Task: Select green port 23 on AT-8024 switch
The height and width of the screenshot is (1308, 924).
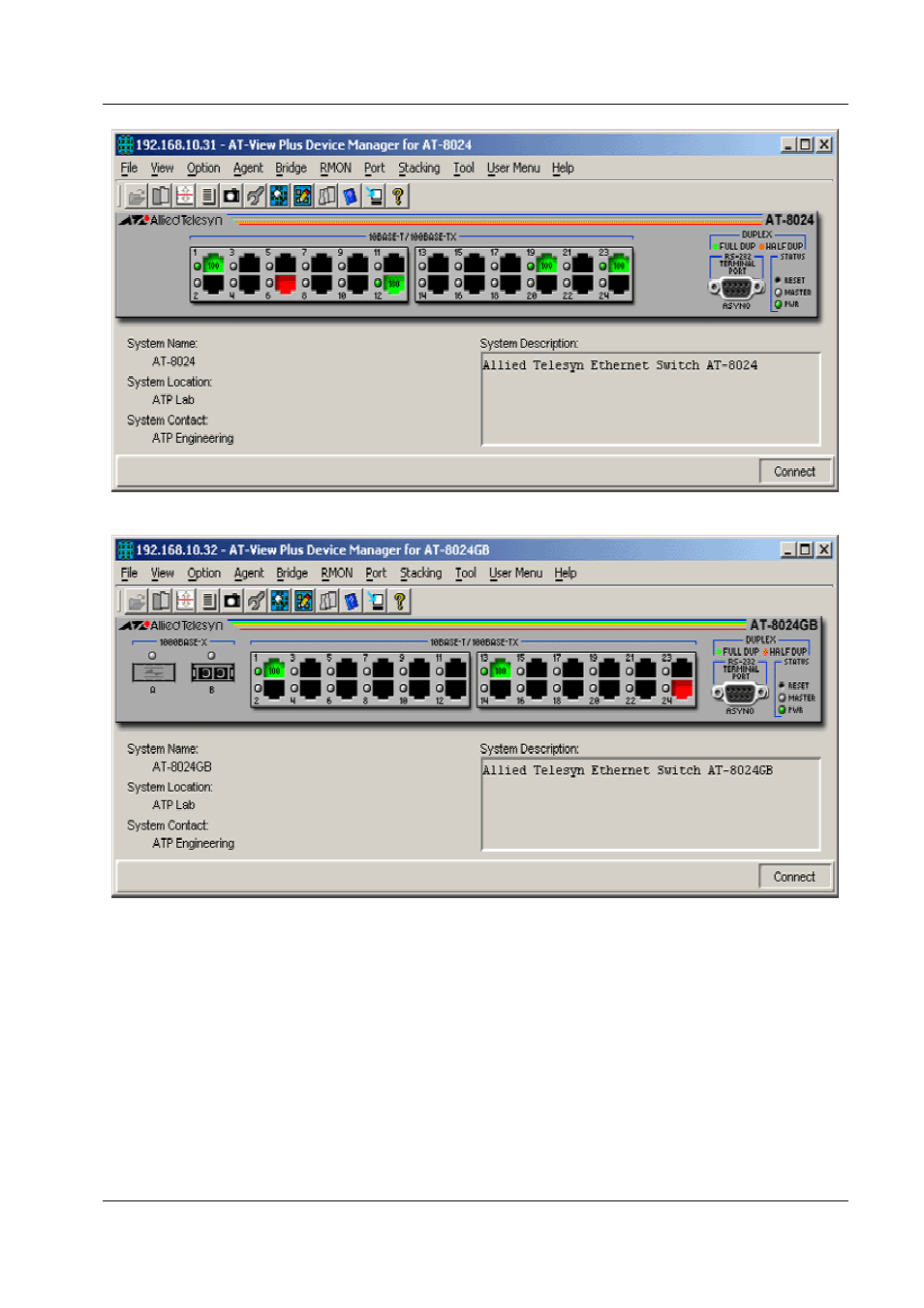Action: [619, 264]
